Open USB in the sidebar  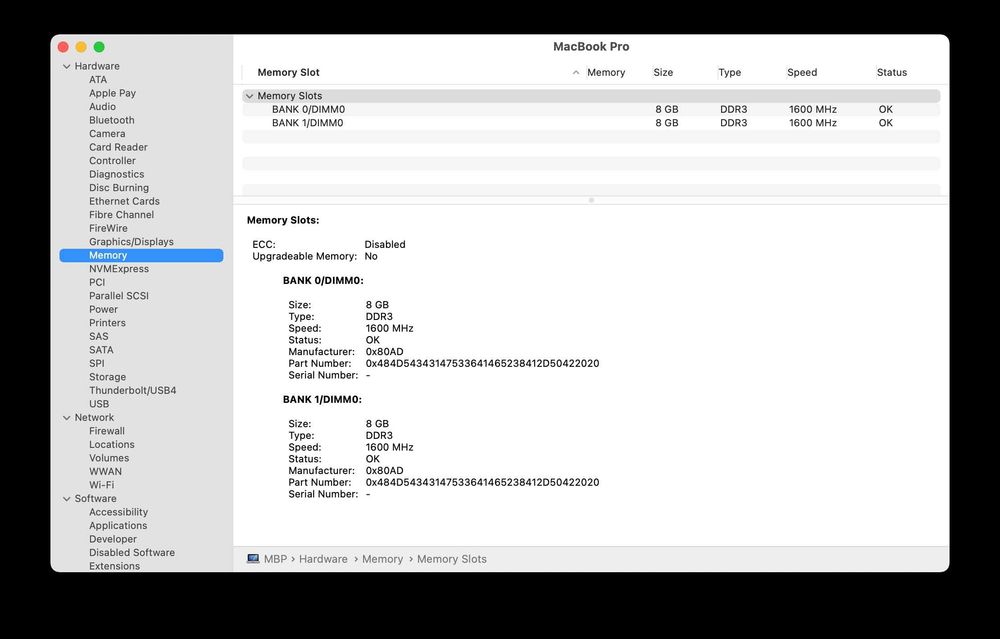click(99, 404)
